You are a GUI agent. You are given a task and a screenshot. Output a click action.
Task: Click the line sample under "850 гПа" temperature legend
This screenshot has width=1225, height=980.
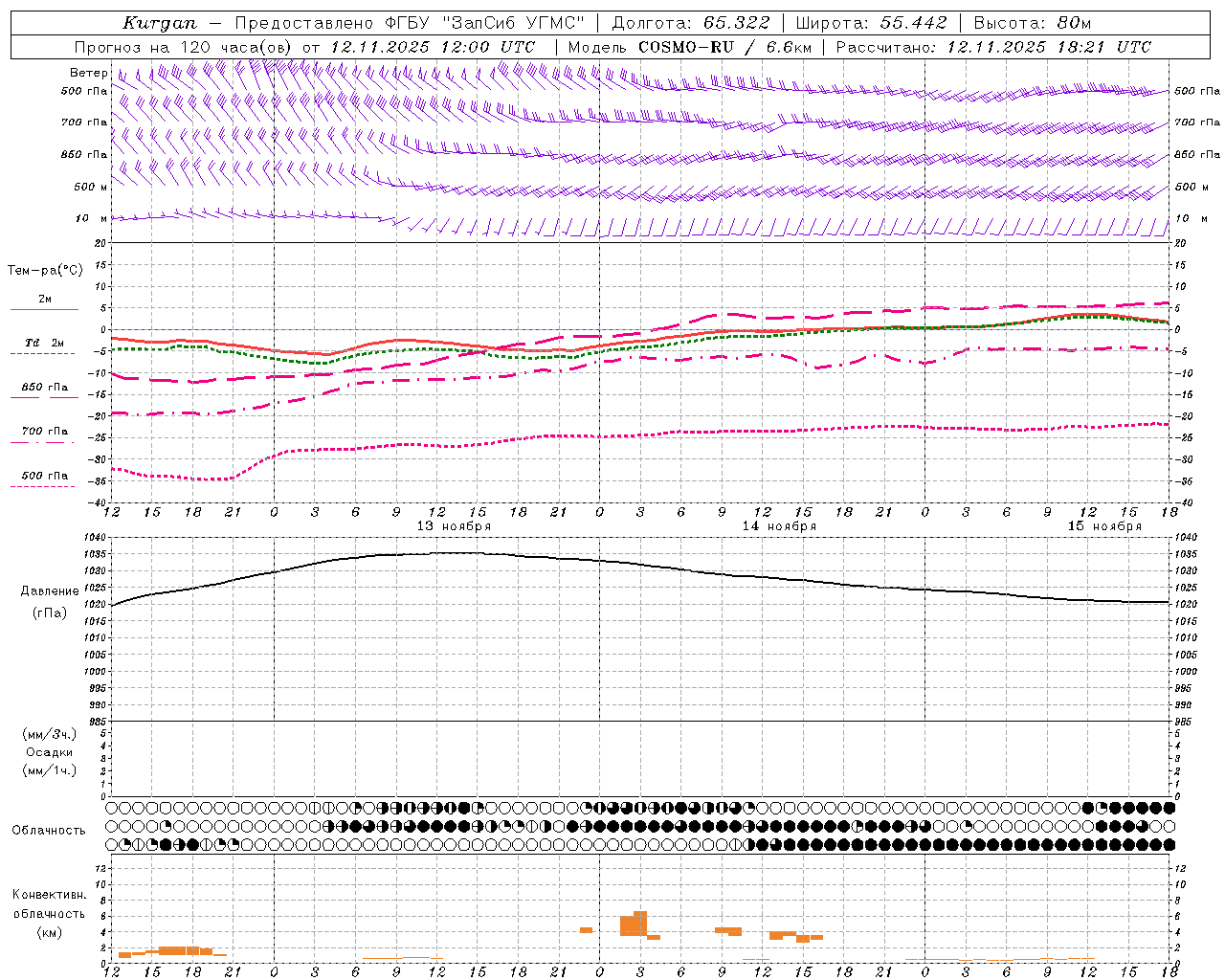tap(43, 397)
